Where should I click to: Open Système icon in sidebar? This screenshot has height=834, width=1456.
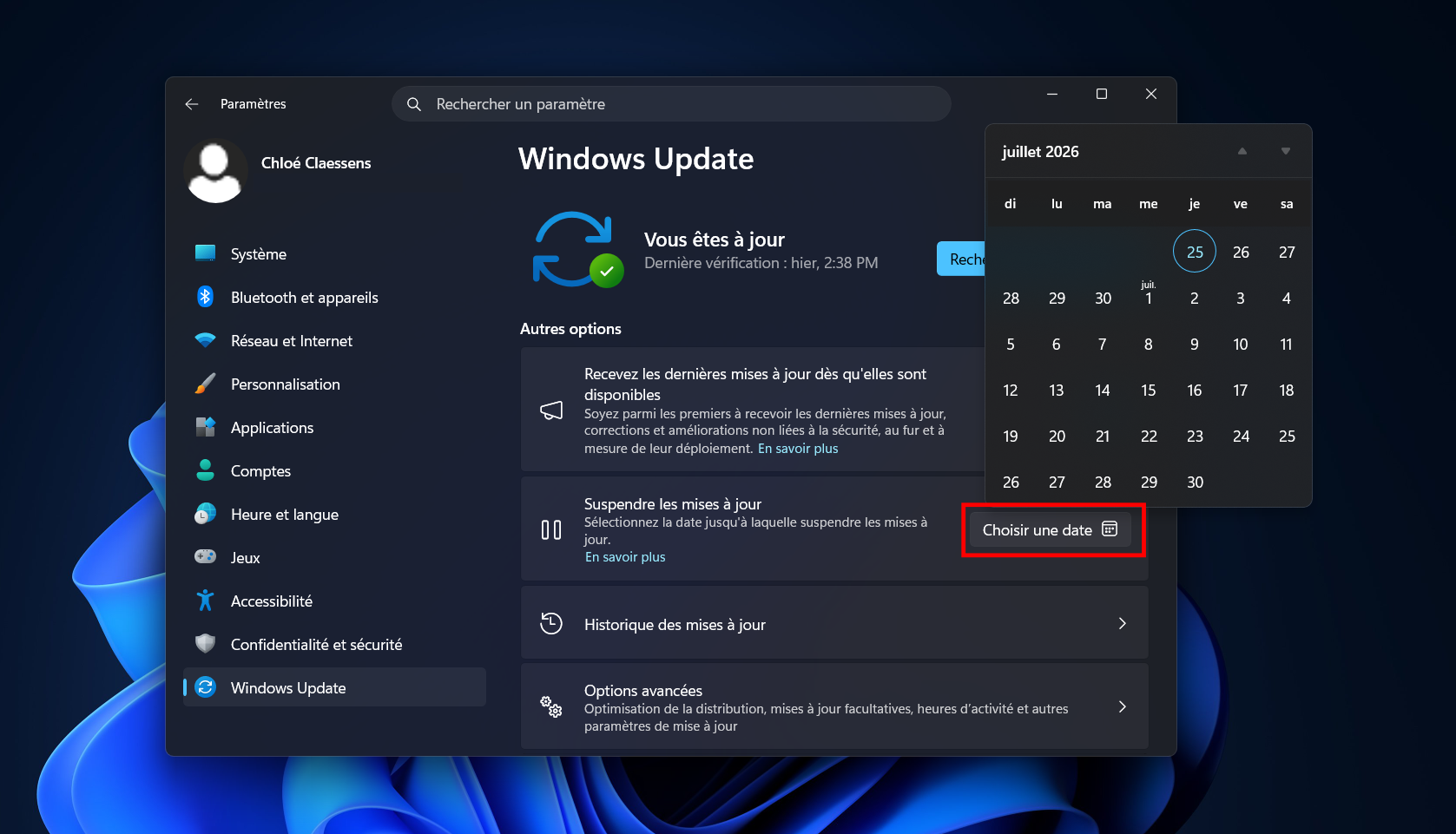pos(206,253)
